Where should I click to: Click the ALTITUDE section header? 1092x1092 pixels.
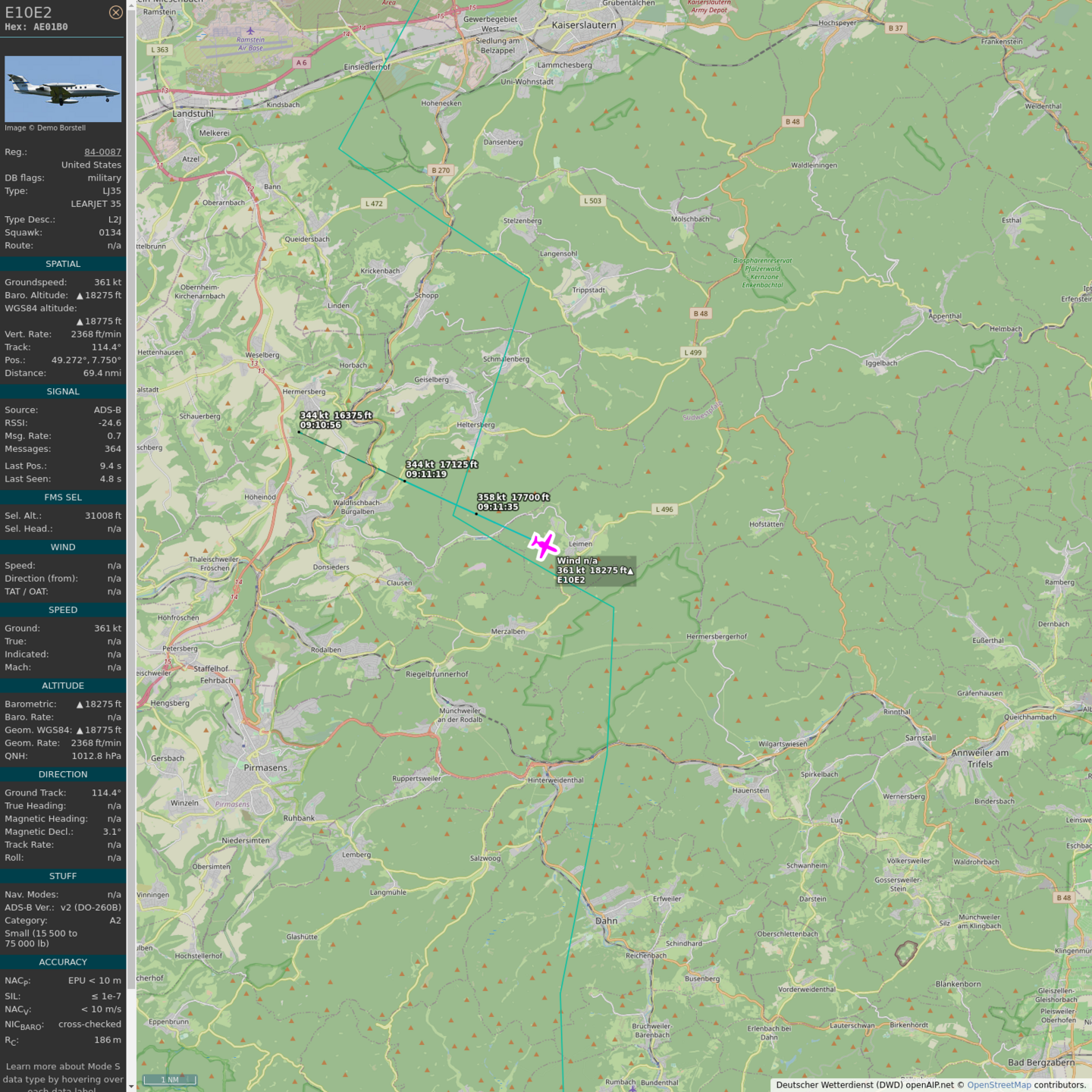63,686
